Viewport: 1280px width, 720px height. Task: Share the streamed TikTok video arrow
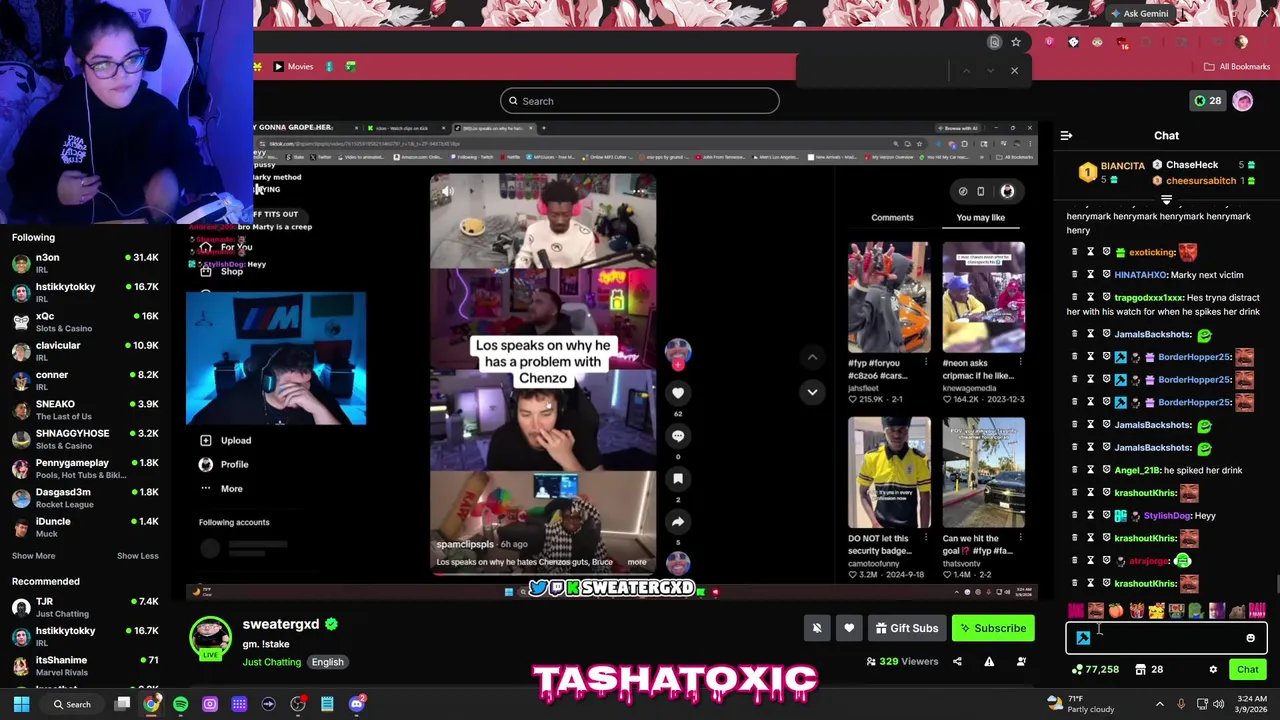678,521
